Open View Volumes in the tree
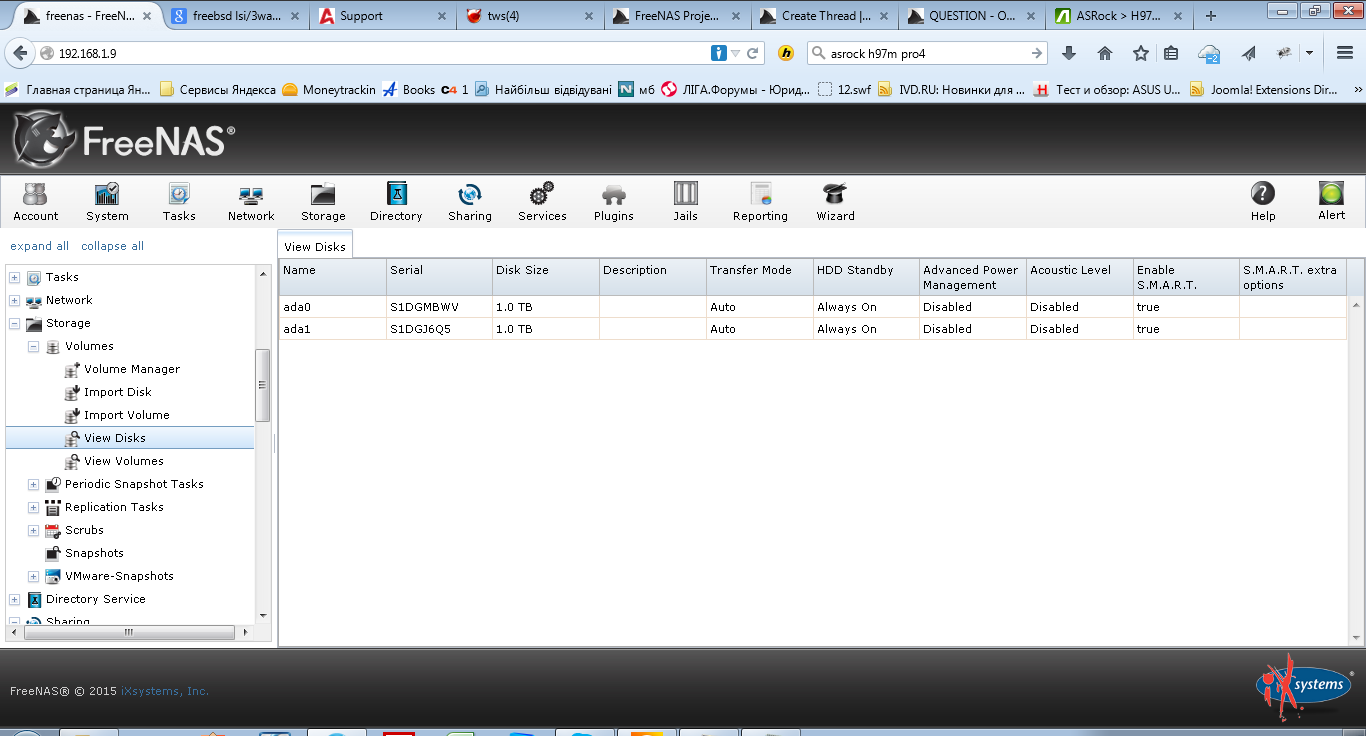This screenshot has height=736, width=1366. coord(124,461)
